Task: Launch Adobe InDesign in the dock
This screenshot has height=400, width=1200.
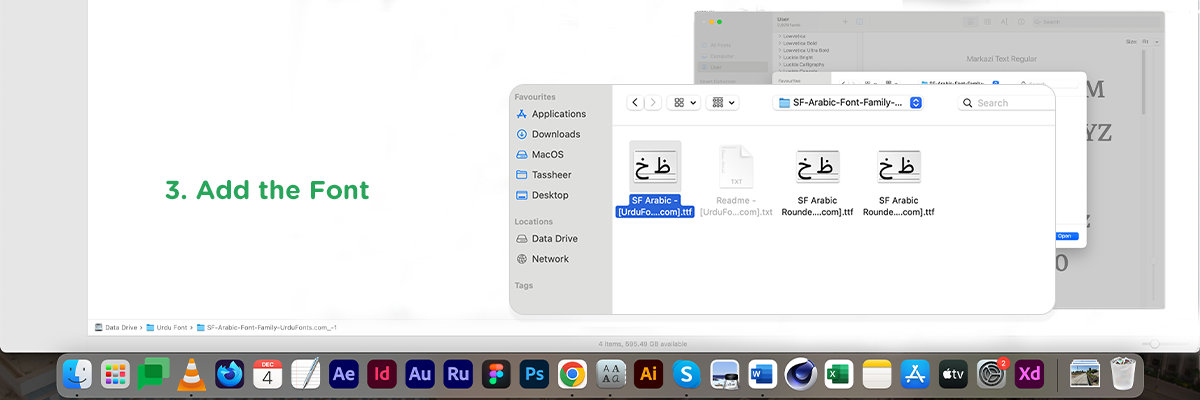Action: tap(381, 375)
